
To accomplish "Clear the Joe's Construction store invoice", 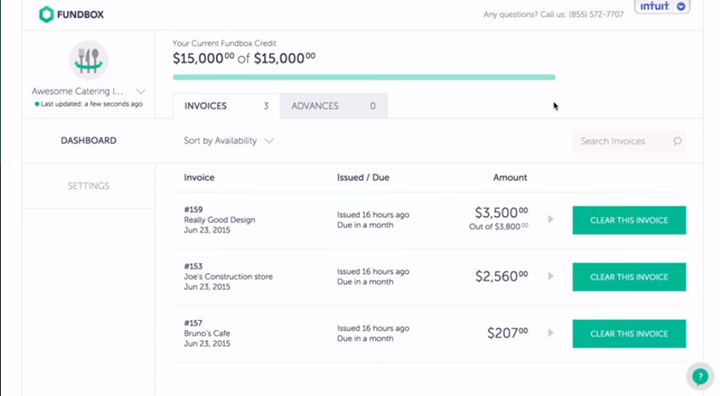I will (x=629, y=277).
